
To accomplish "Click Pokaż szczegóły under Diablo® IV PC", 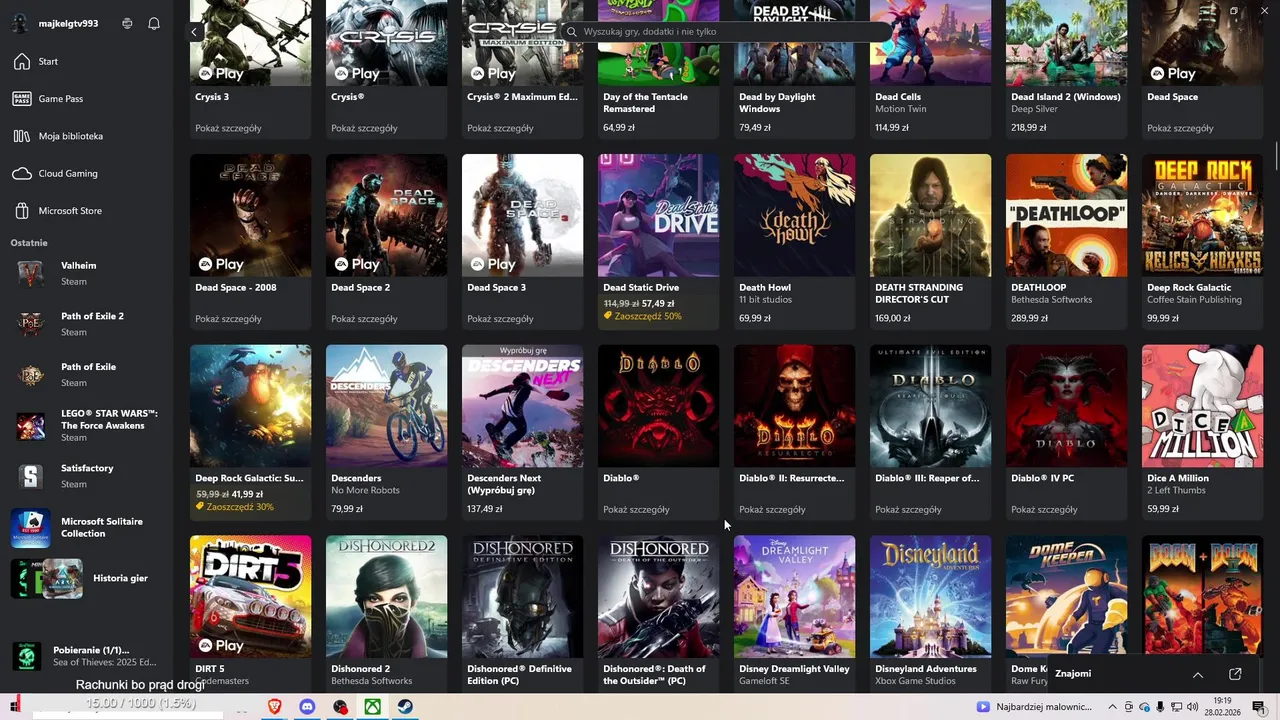I will click(1044, 509).
